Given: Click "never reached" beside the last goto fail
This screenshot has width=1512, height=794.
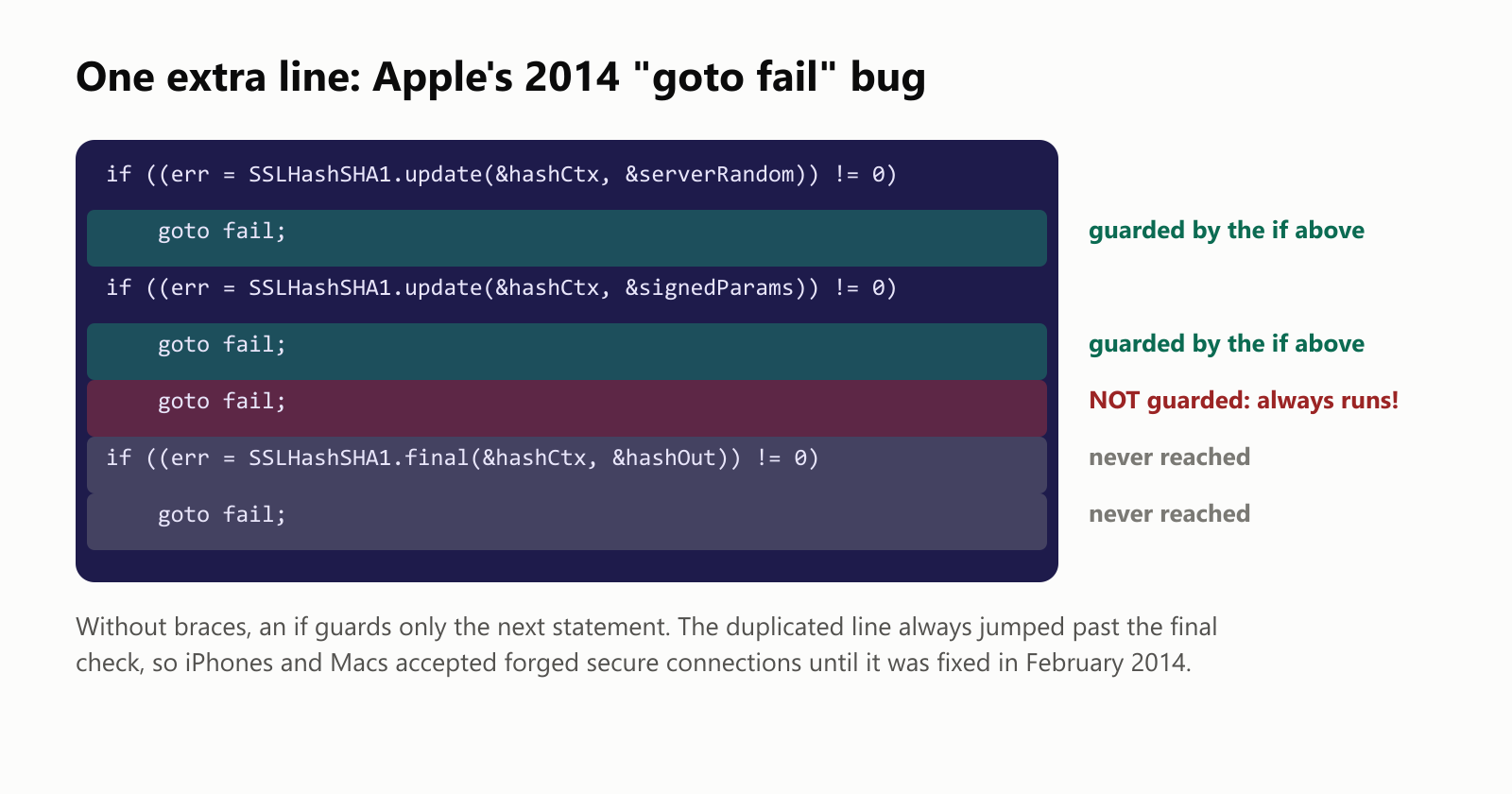Looking at the screenshot, I should 1169,514.
